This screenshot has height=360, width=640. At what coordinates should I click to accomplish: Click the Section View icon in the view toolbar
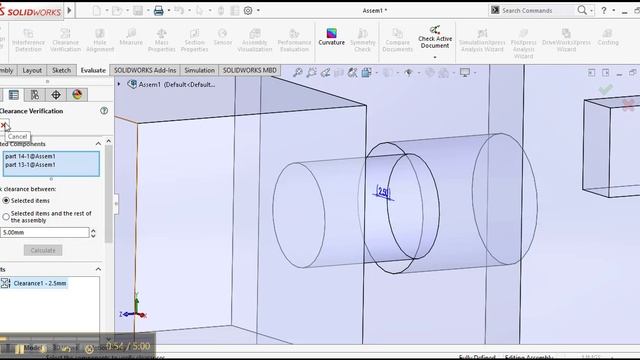tap(339, 73)
